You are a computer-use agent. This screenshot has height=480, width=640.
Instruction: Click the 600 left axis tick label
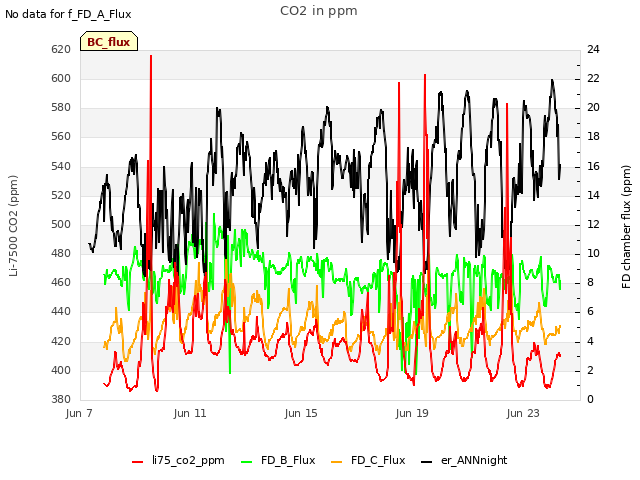pyautogui.click(x=61, y=78)
